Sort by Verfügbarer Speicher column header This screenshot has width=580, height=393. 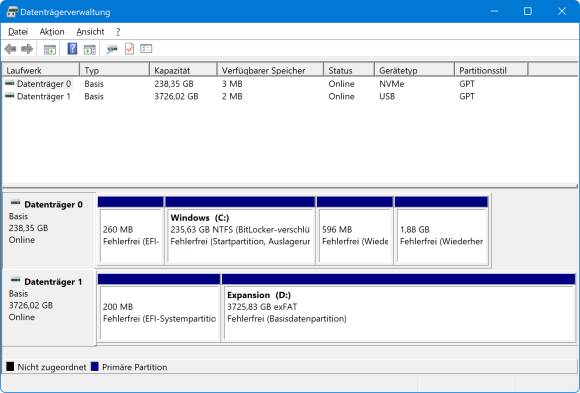(x=270, y=70)
